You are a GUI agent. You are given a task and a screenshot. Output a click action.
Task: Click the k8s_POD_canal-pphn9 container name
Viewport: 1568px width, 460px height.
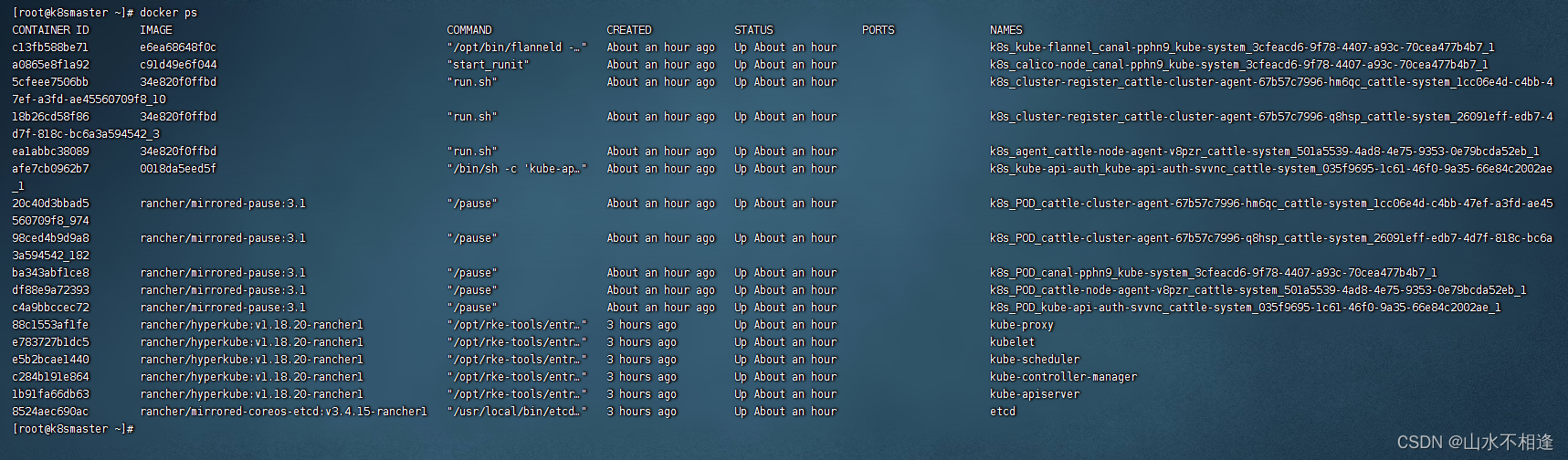coord(1214,273)
